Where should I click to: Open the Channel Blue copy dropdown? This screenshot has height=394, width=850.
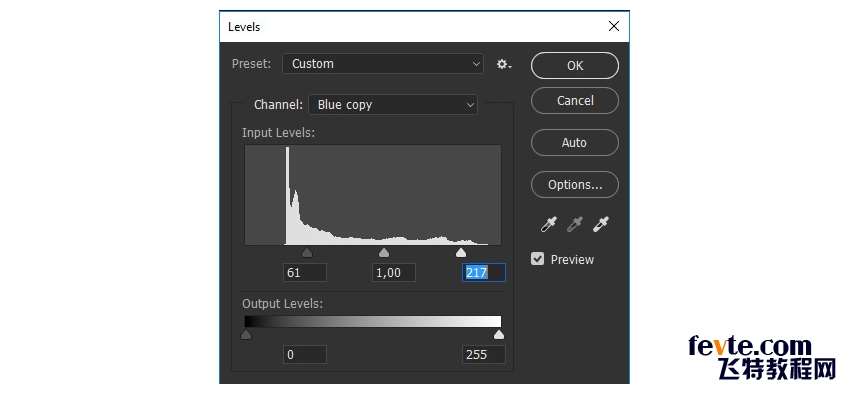click(x=393, y=105)
